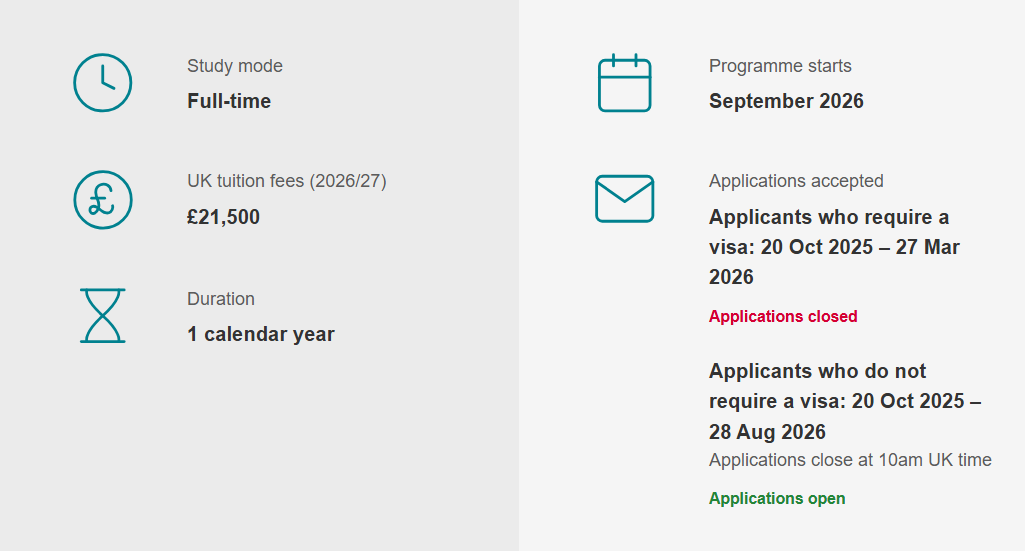Click the calendar icon for Programme starts

624,83
